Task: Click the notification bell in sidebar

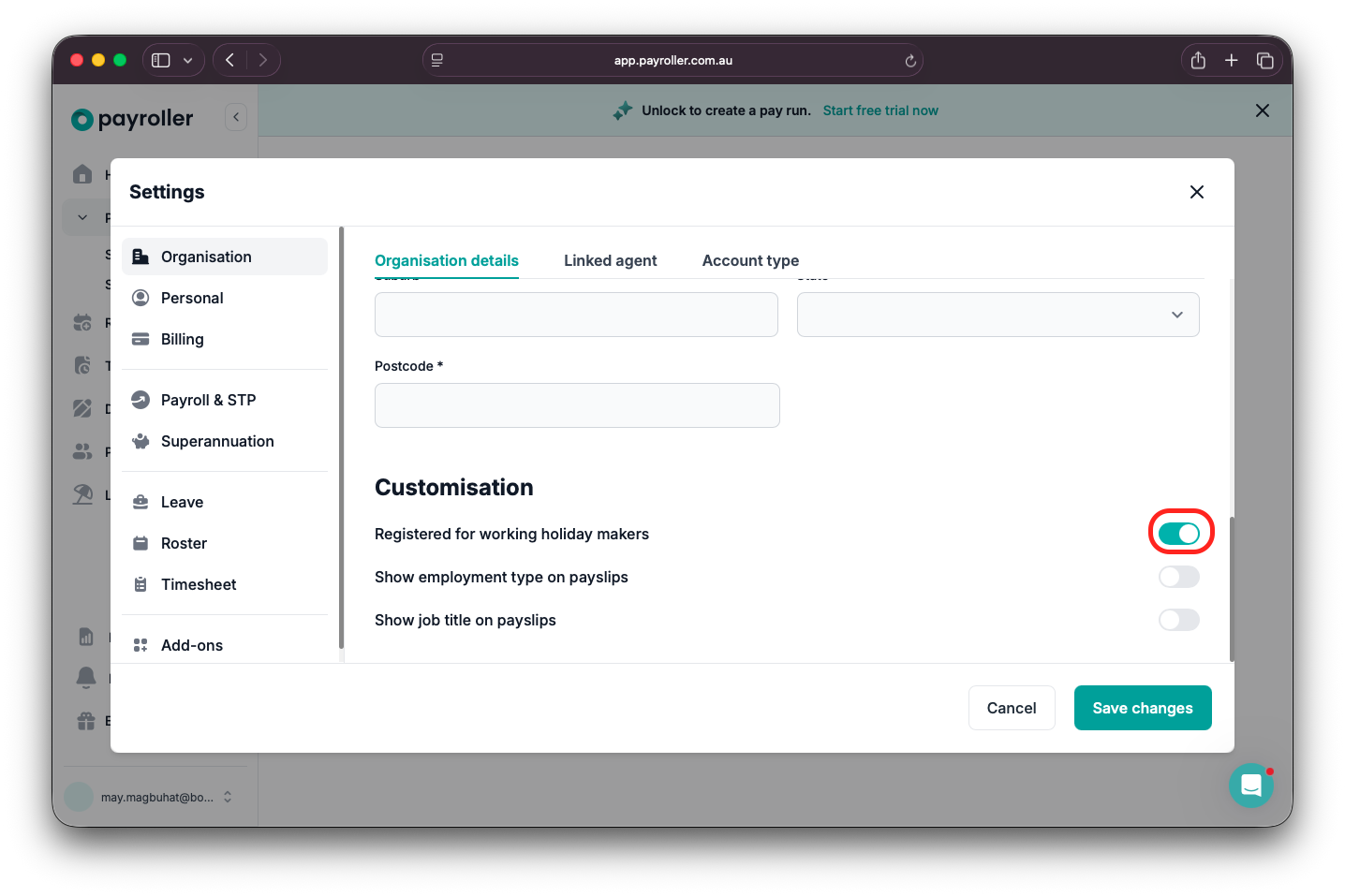Action: tap(86, 677)
